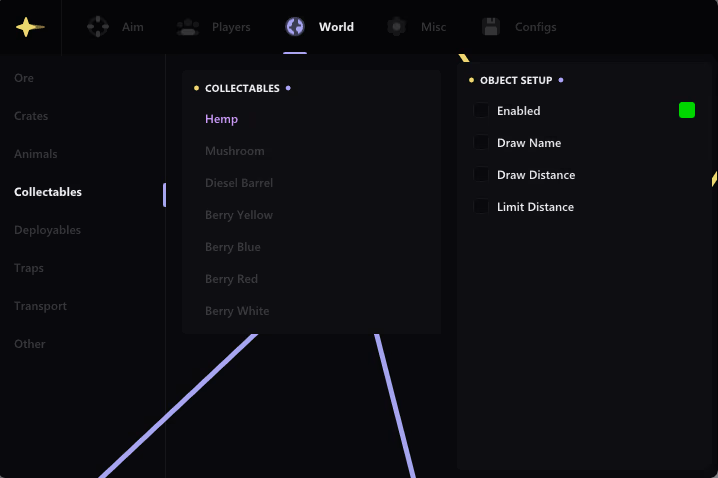Select Ore in the sidebar
Viewport: 718px width, 478px height.
point(24,78)
